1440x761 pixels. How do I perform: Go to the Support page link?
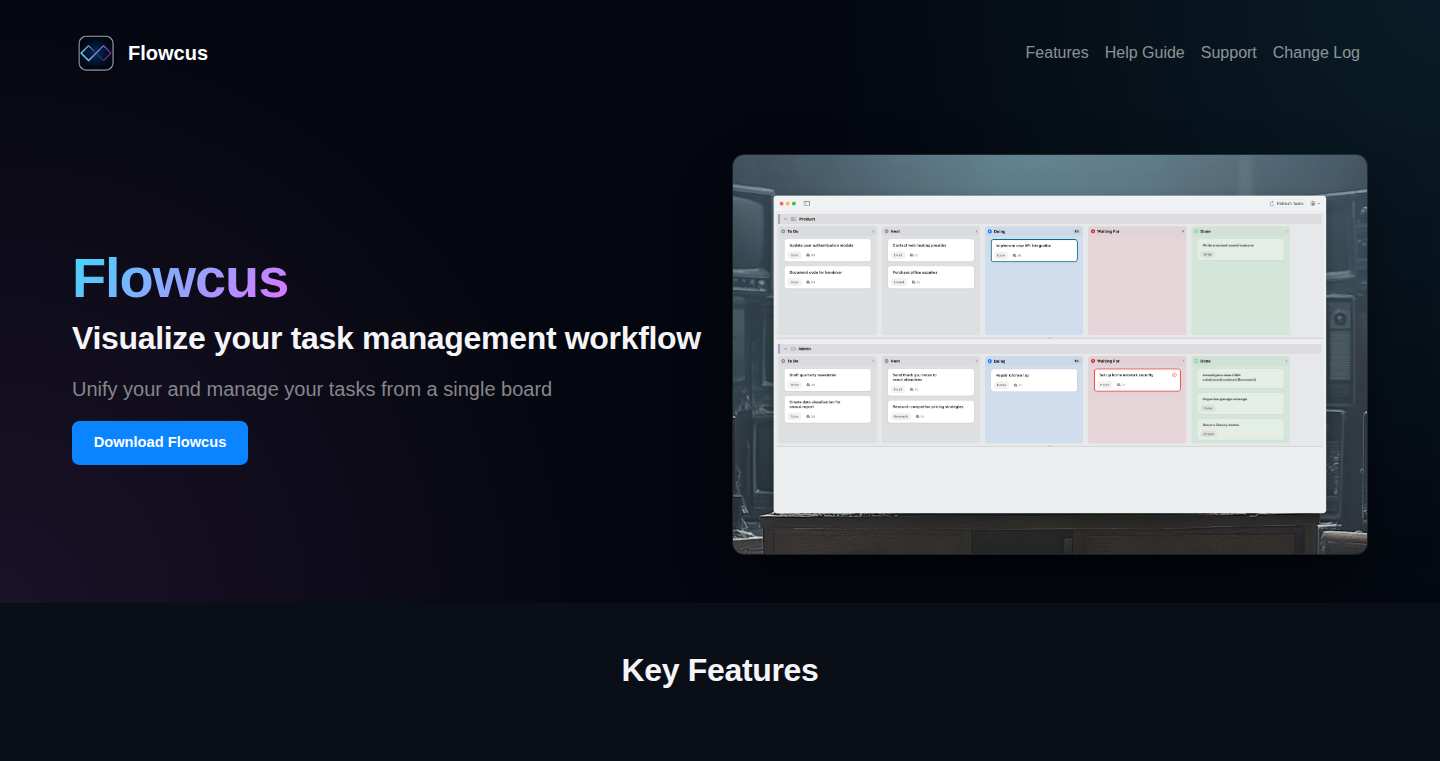1228,53
